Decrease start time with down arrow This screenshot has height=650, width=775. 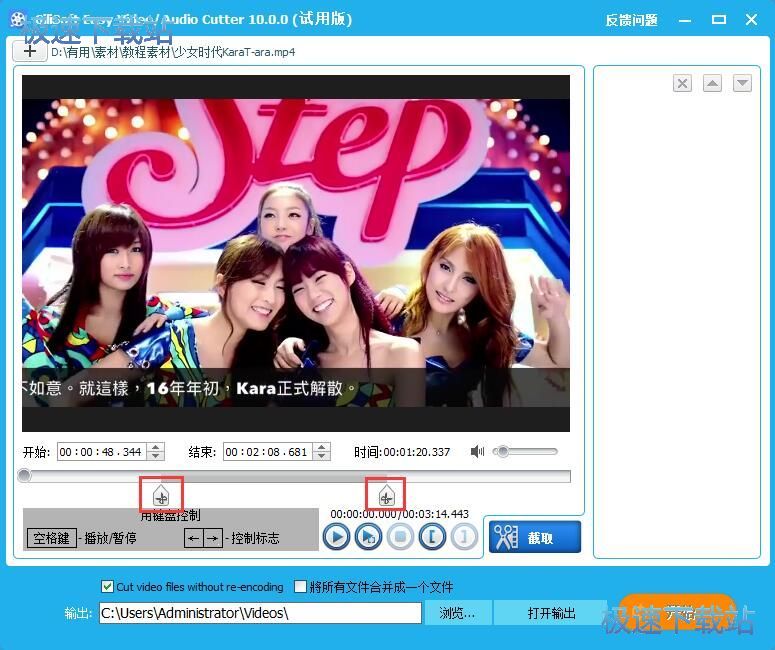tap(156, 456)
